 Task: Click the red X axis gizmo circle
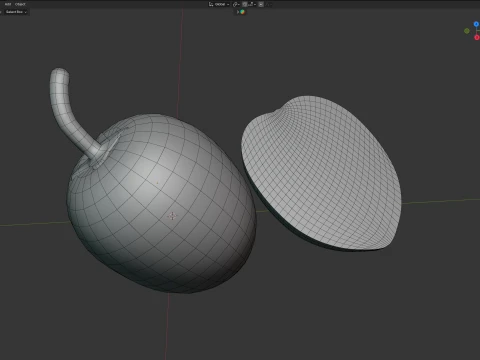[x=477, y=37]
